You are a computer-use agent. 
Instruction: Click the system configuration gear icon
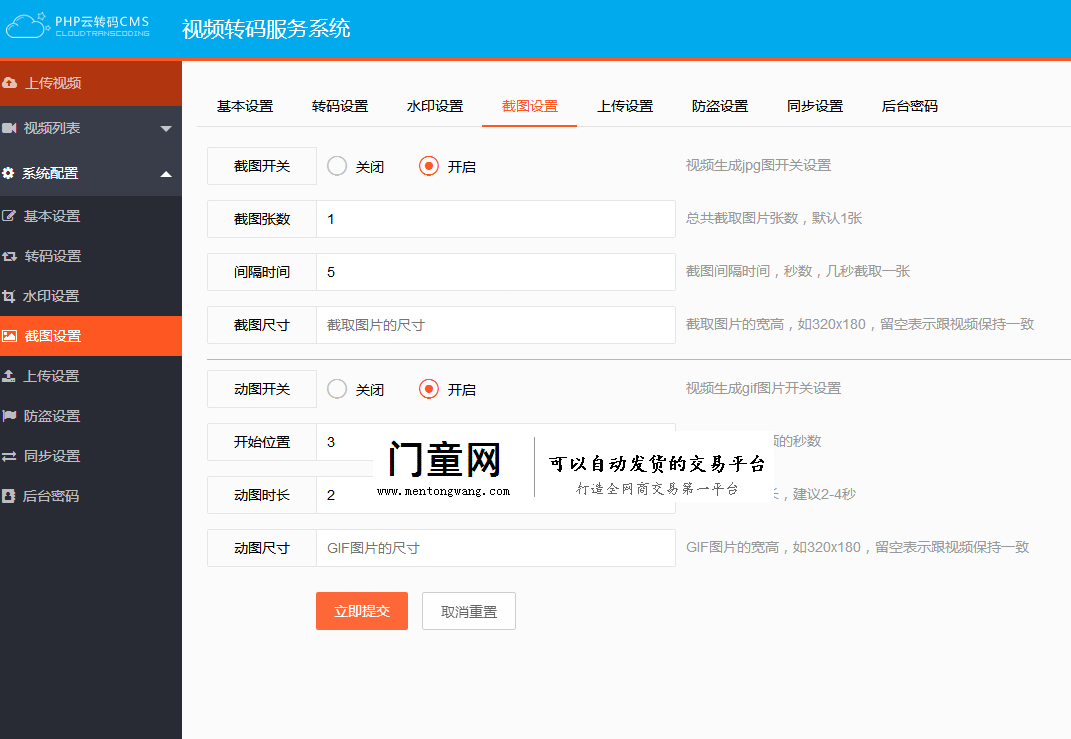tap(9, 173)
